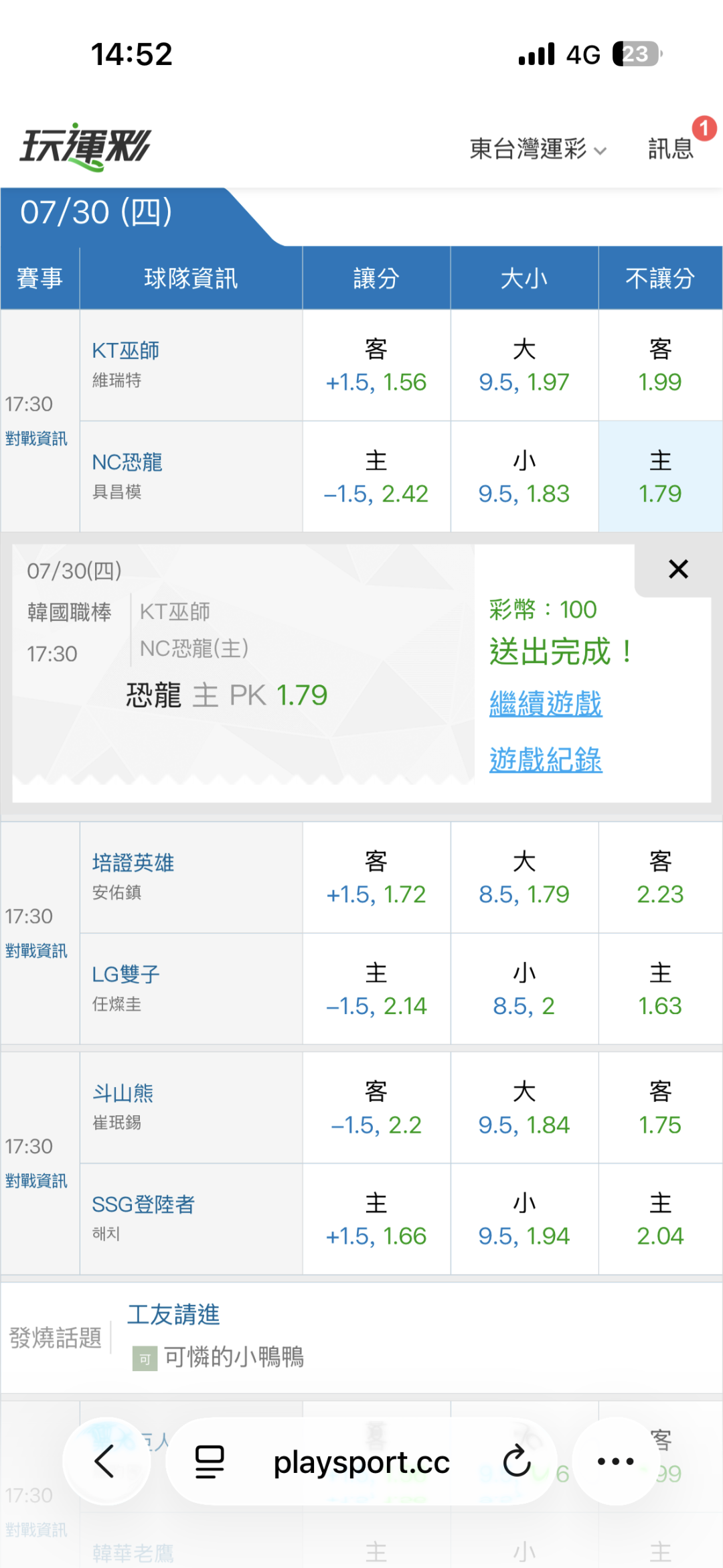This screenshot has height=1568, width=723.
Task: Close the bet confirmation slip
Action: 678,569
